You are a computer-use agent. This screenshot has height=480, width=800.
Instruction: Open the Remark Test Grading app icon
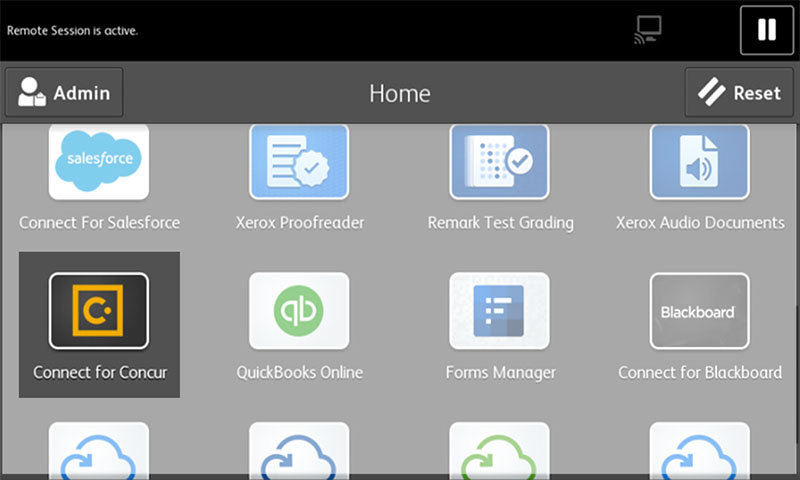[499, 161]
